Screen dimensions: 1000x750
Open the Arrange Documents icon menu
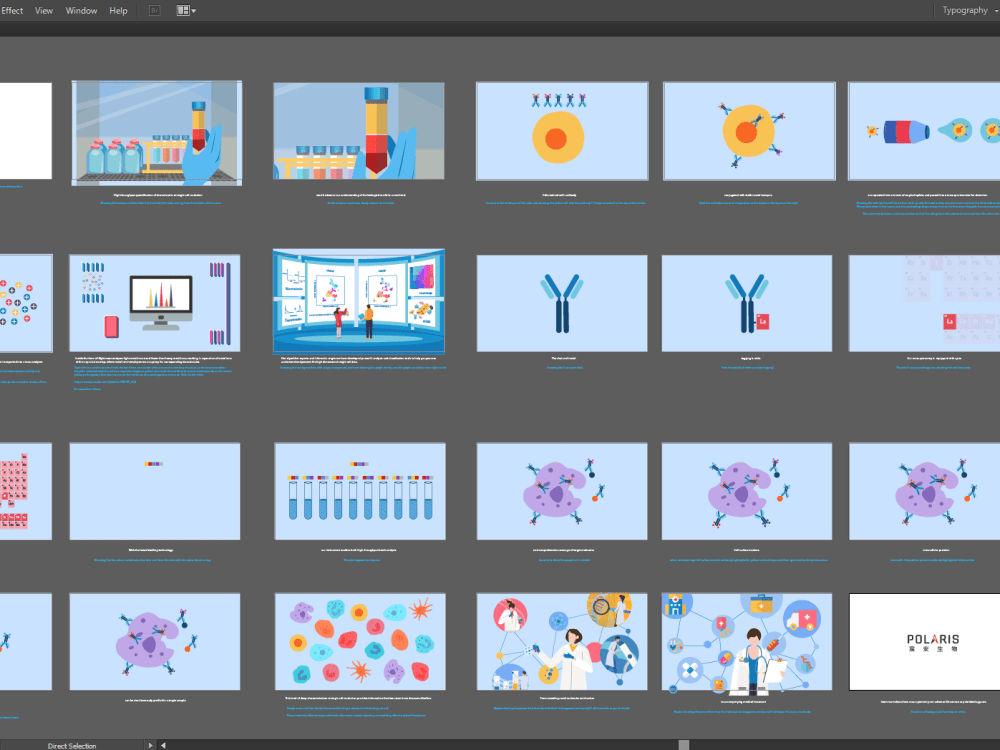186,10
